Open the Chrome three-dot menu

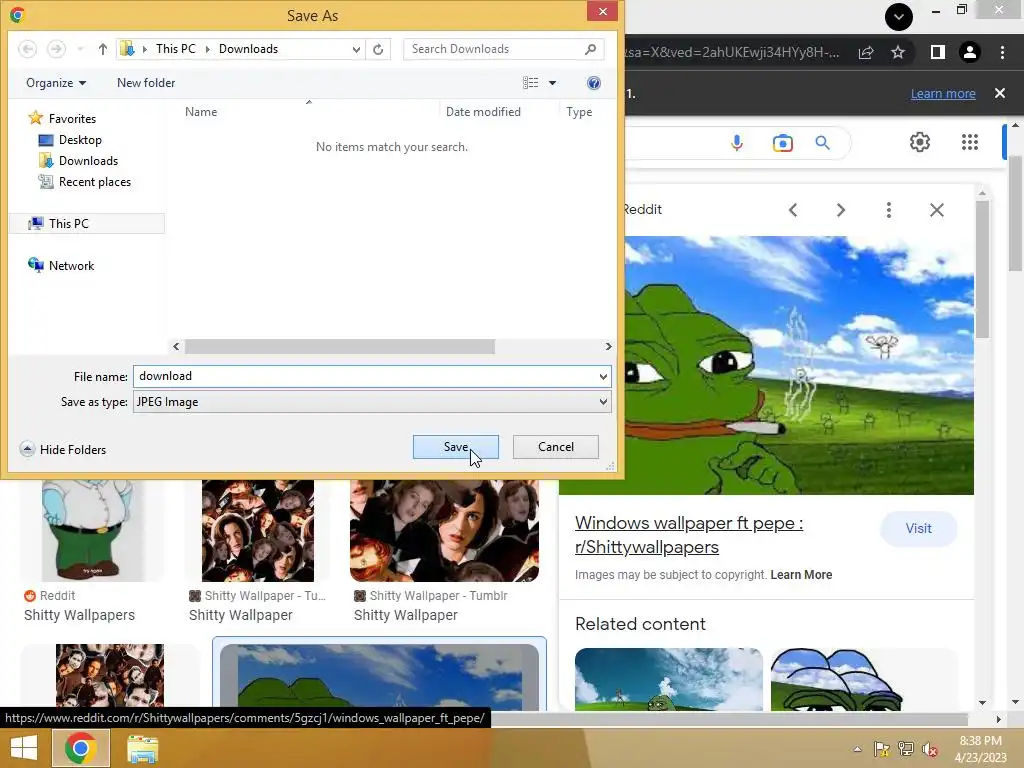pos(1002,52)
